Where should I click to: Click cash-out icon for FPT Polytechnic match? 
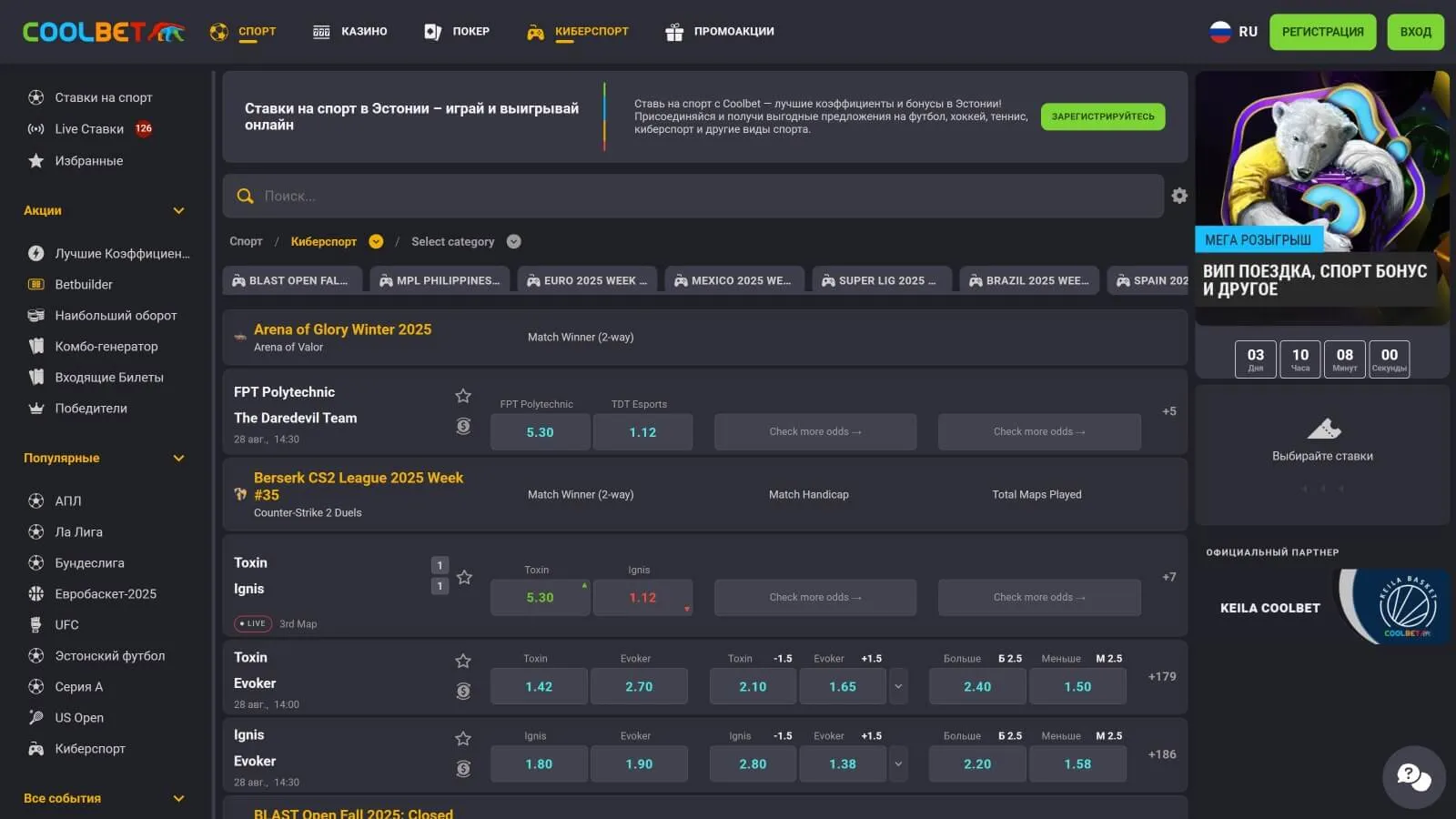(463, 426)
